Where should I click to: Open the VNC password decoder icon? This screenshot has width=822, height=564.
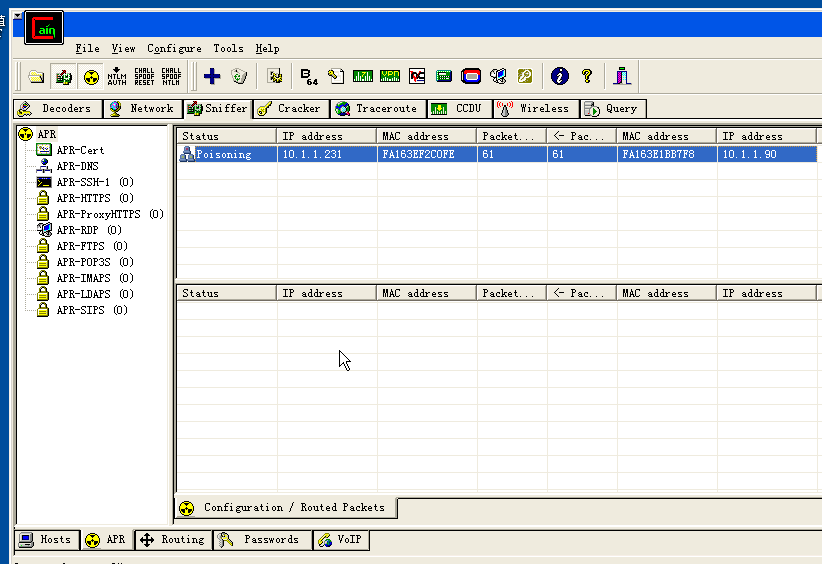pyautogui.click(x=417, y=77)
